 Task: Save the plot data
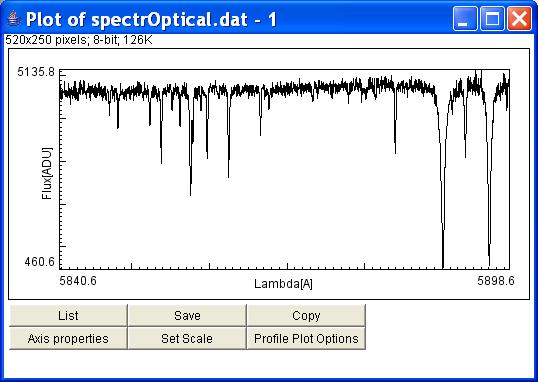[187, 315]
